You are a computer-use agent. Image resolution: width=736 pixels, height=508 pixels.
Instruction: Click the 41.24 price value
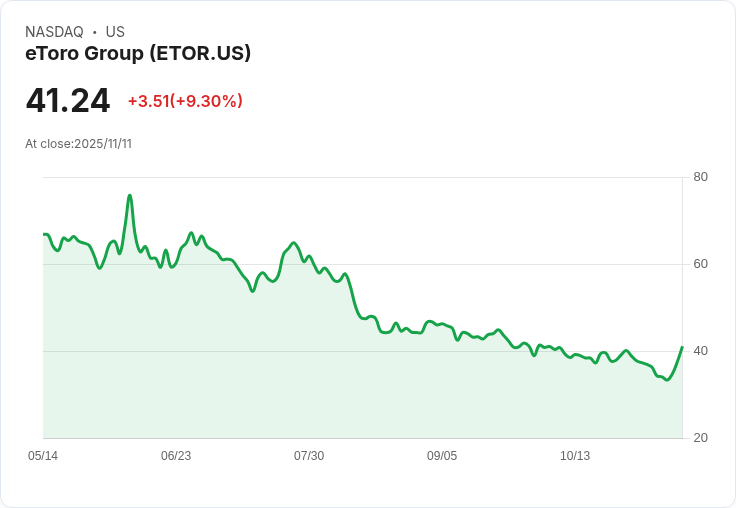tap(68, 101)
